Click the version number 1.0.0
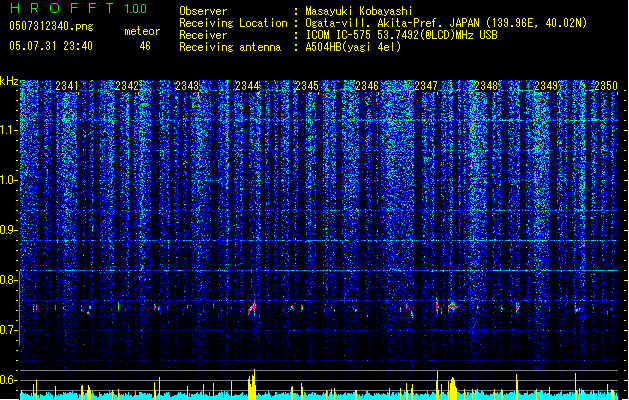The width and height of the screenshot is (629, 400). click(135, 8)
